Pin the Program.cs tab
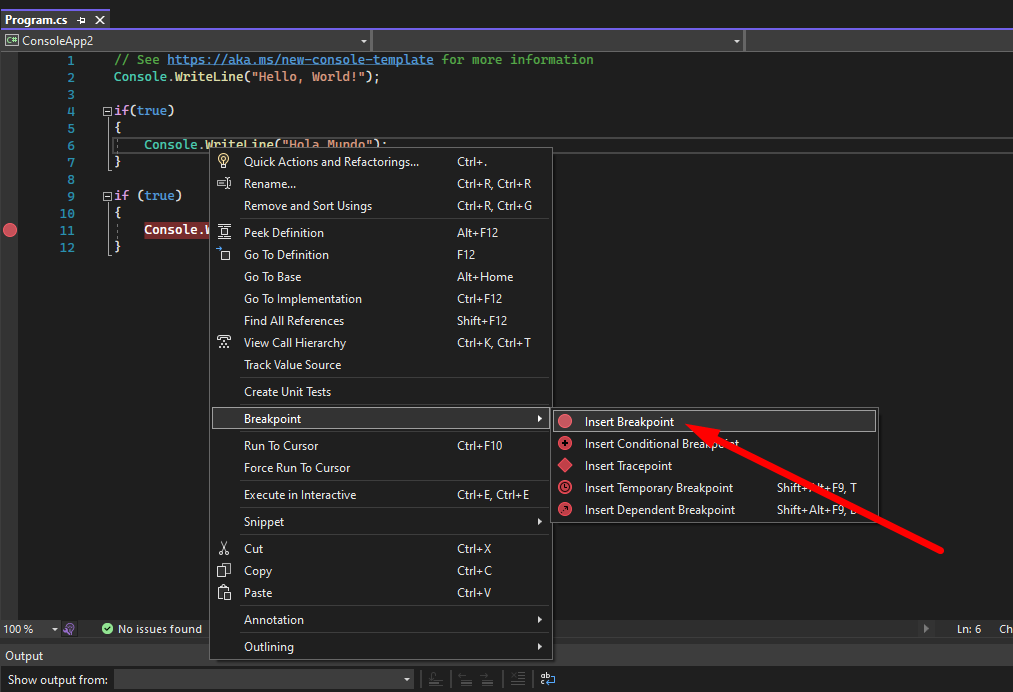The image size is (1013, 692). click(82, 20)
